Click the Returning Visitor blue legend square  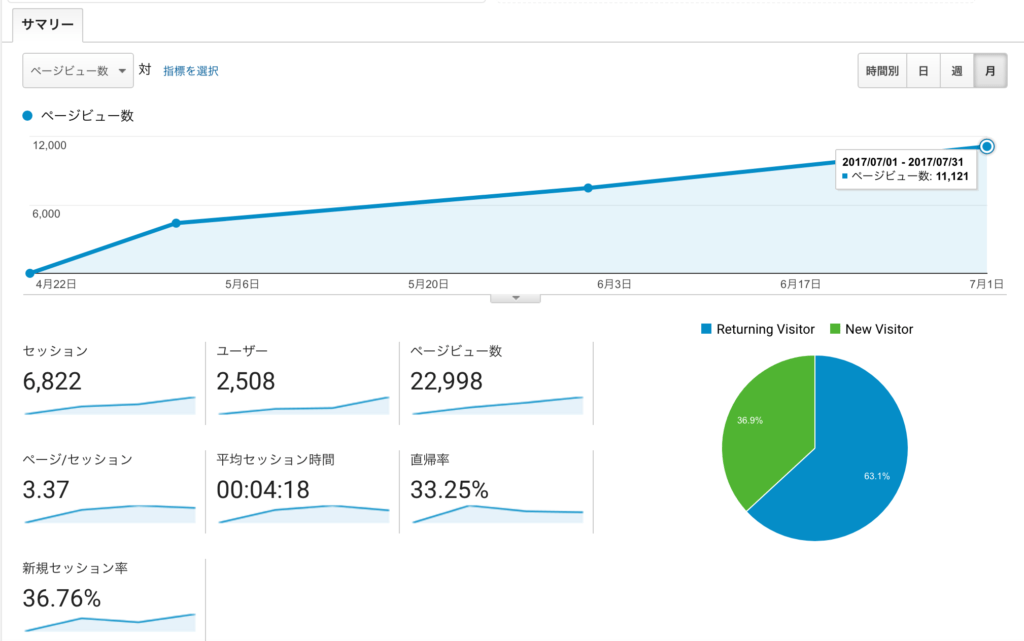point(706,329)
